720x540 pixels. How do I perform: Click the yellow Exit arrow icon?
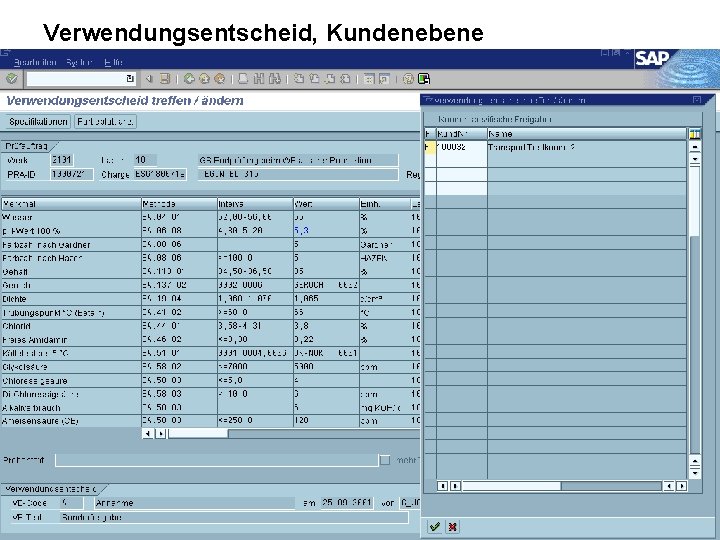point(204,79)
